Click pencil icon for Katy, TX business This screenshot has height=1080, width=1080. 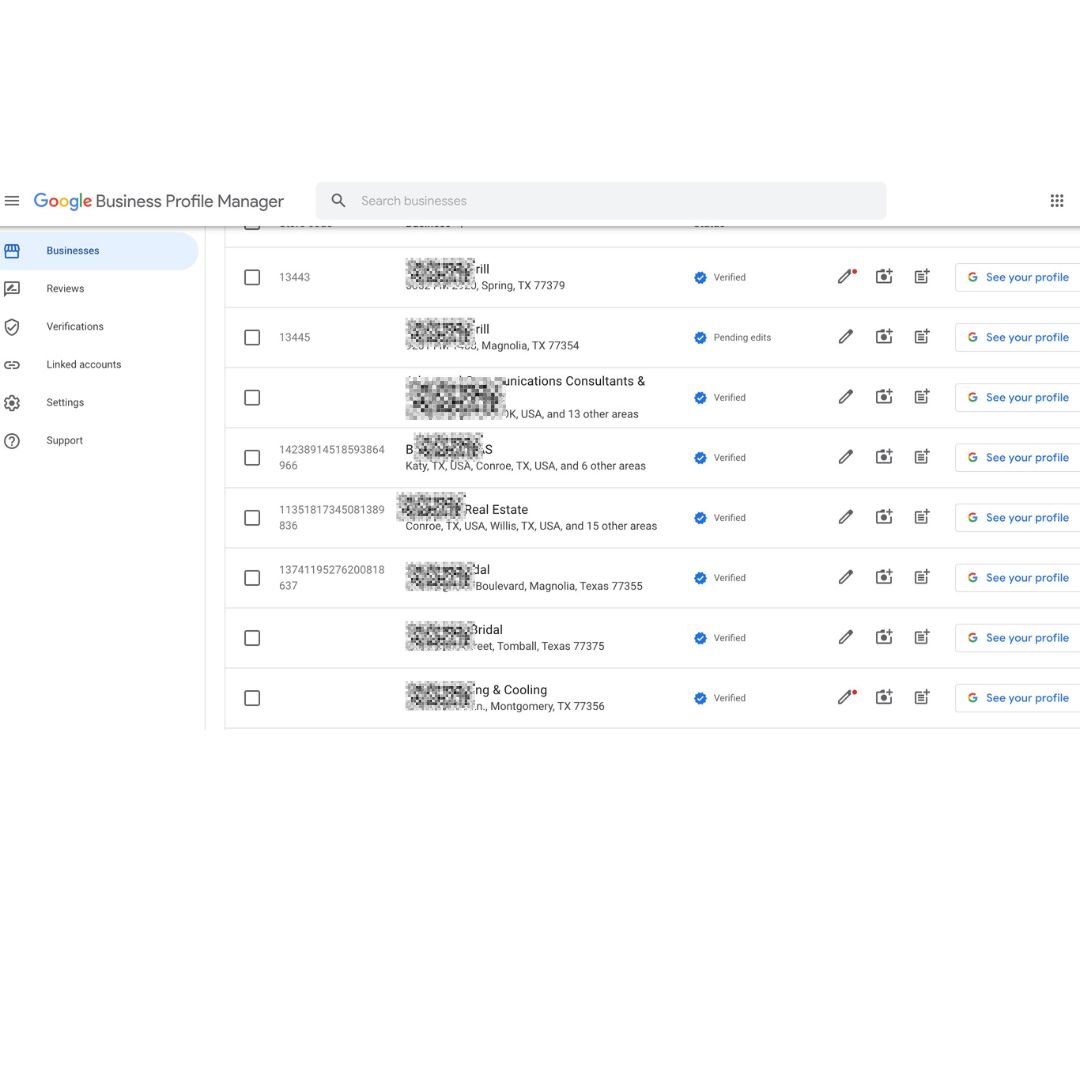tap(846, 457)
